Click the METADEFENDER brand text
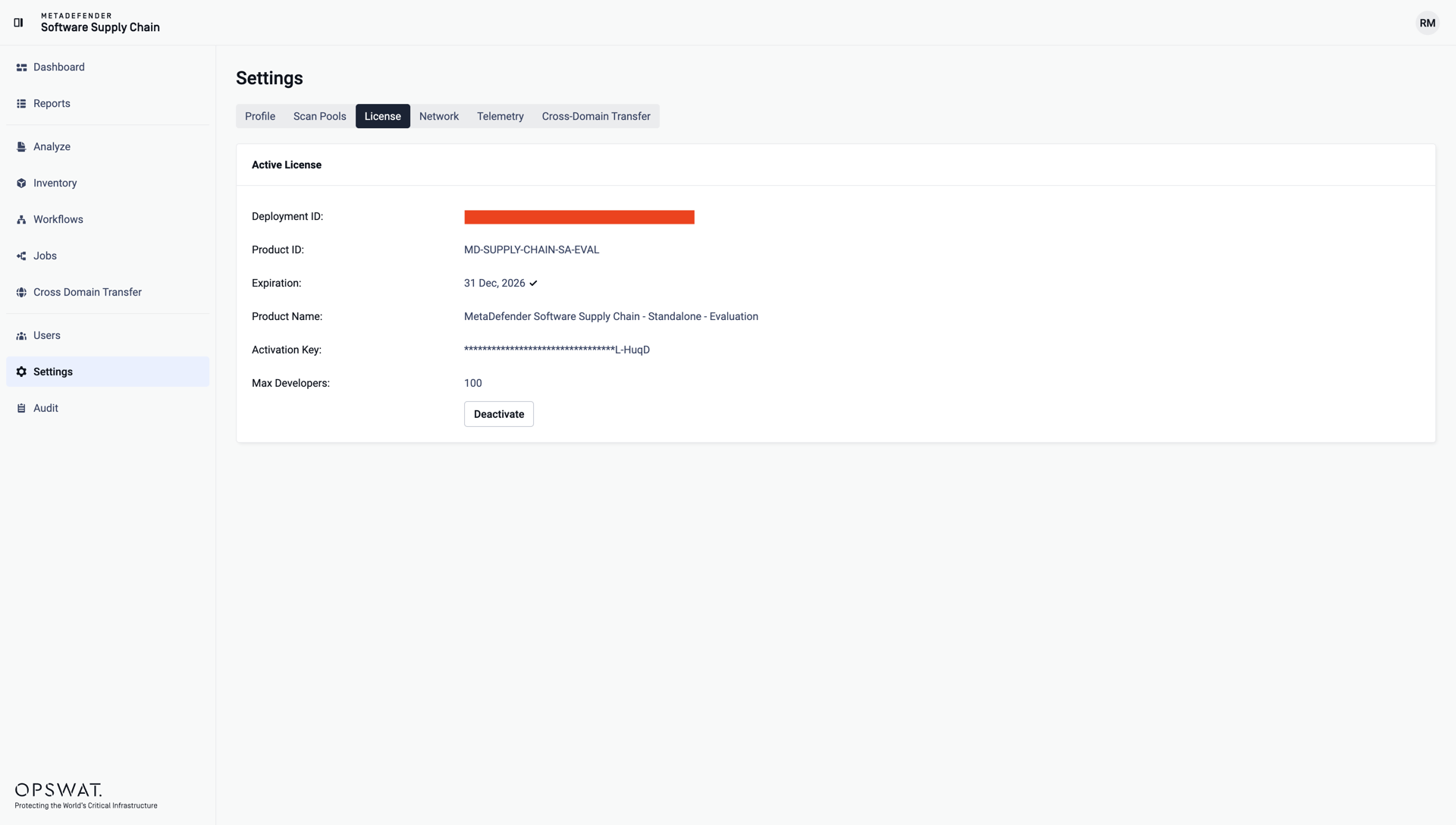 coord(77,16)
